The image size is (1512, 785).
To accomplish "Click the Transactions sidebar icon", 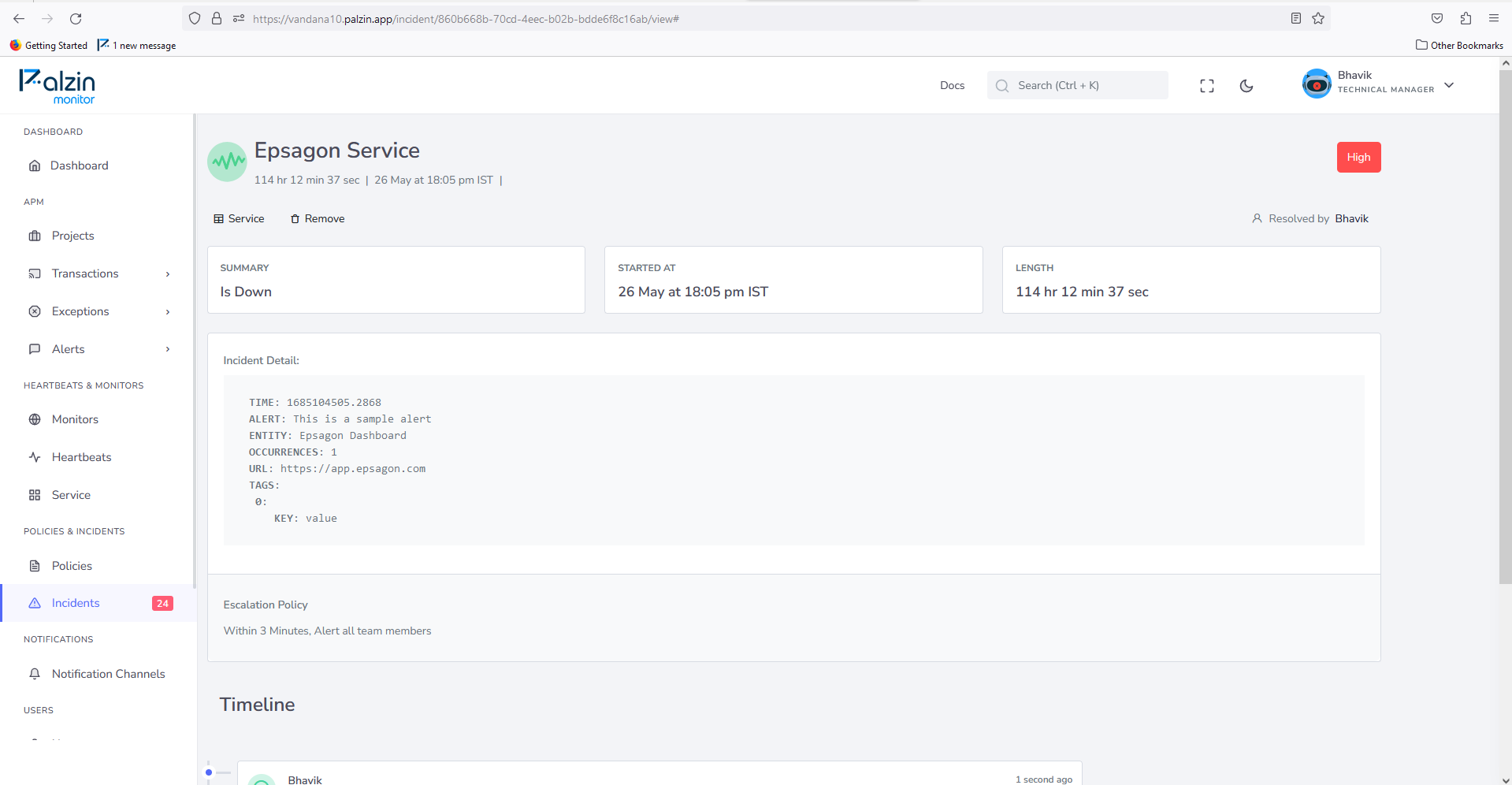I will point(35,273).
